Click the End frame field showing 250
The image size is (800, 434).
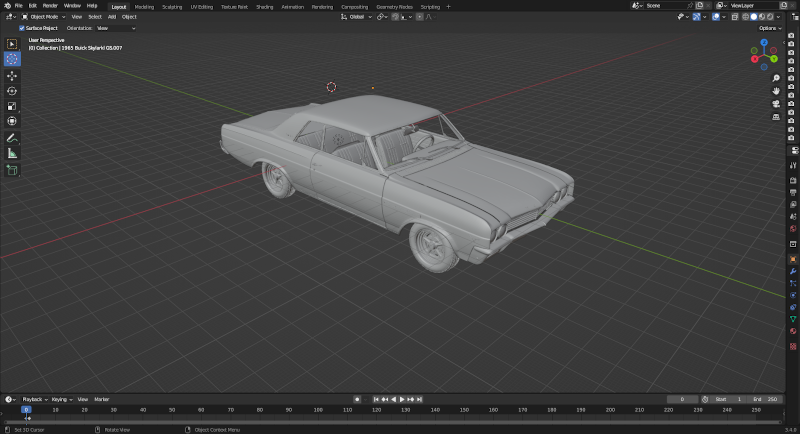tap(766, 399)
